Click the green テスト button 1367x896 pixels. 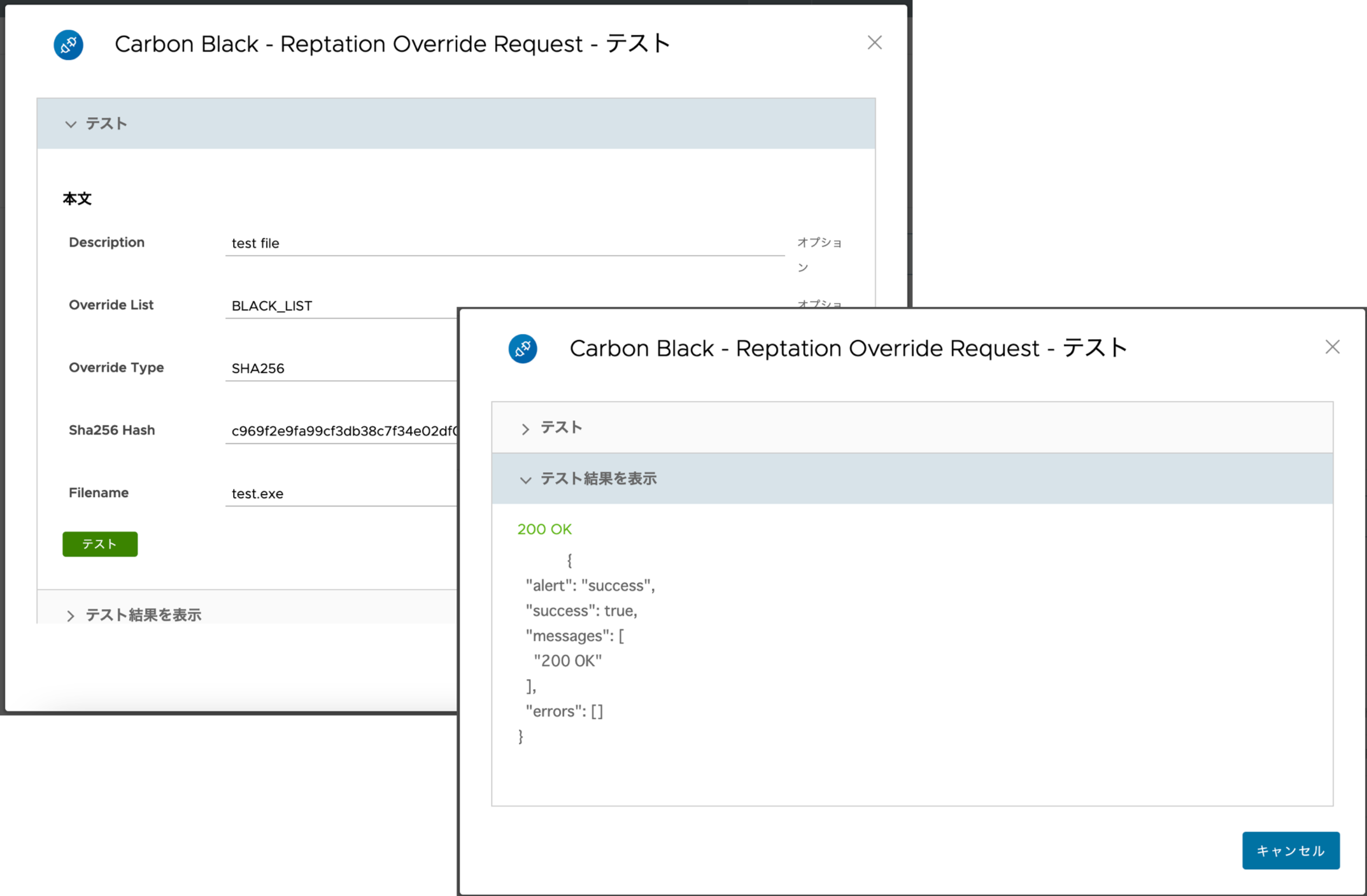tap(100, 544)
